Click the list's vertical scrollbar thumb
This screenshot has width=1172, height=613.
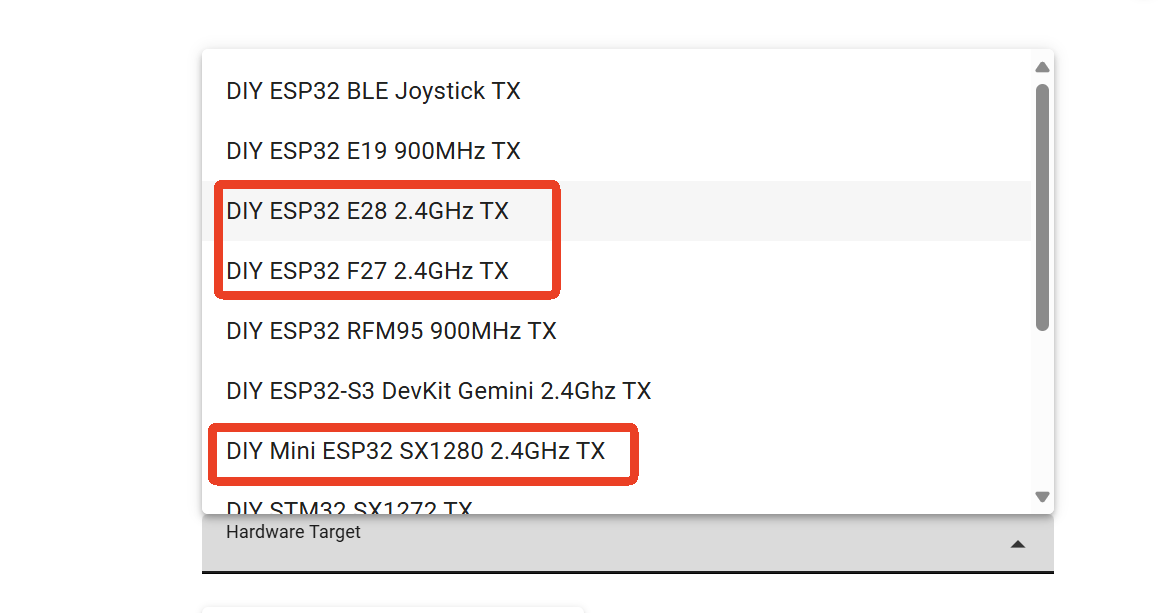coord(1042,205)
